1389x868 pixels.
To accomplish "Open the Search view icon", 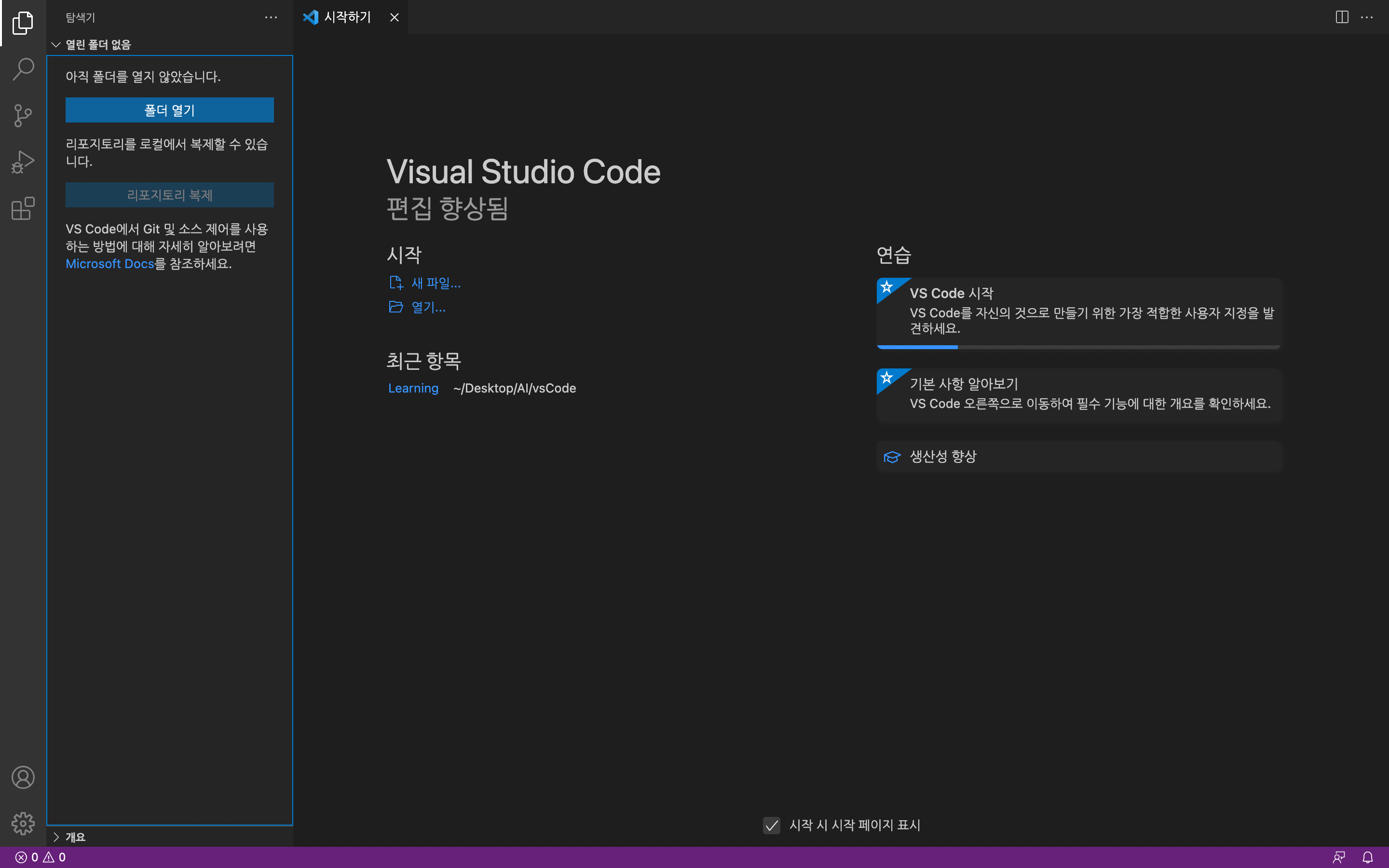I will click(23, 69).
